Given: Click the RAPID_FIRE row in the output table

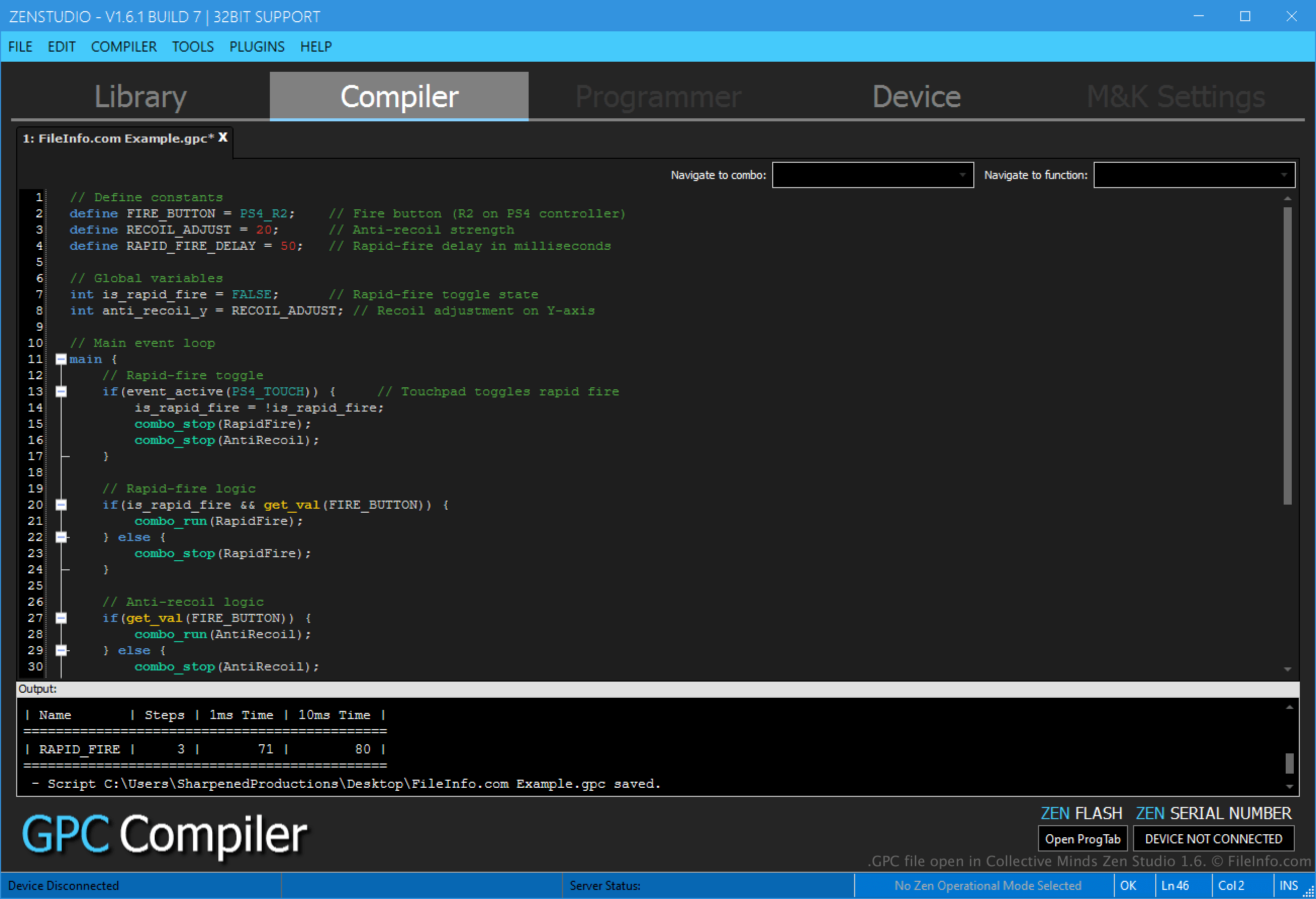Looking at the screenshot, I should click(x=205, y=749).
